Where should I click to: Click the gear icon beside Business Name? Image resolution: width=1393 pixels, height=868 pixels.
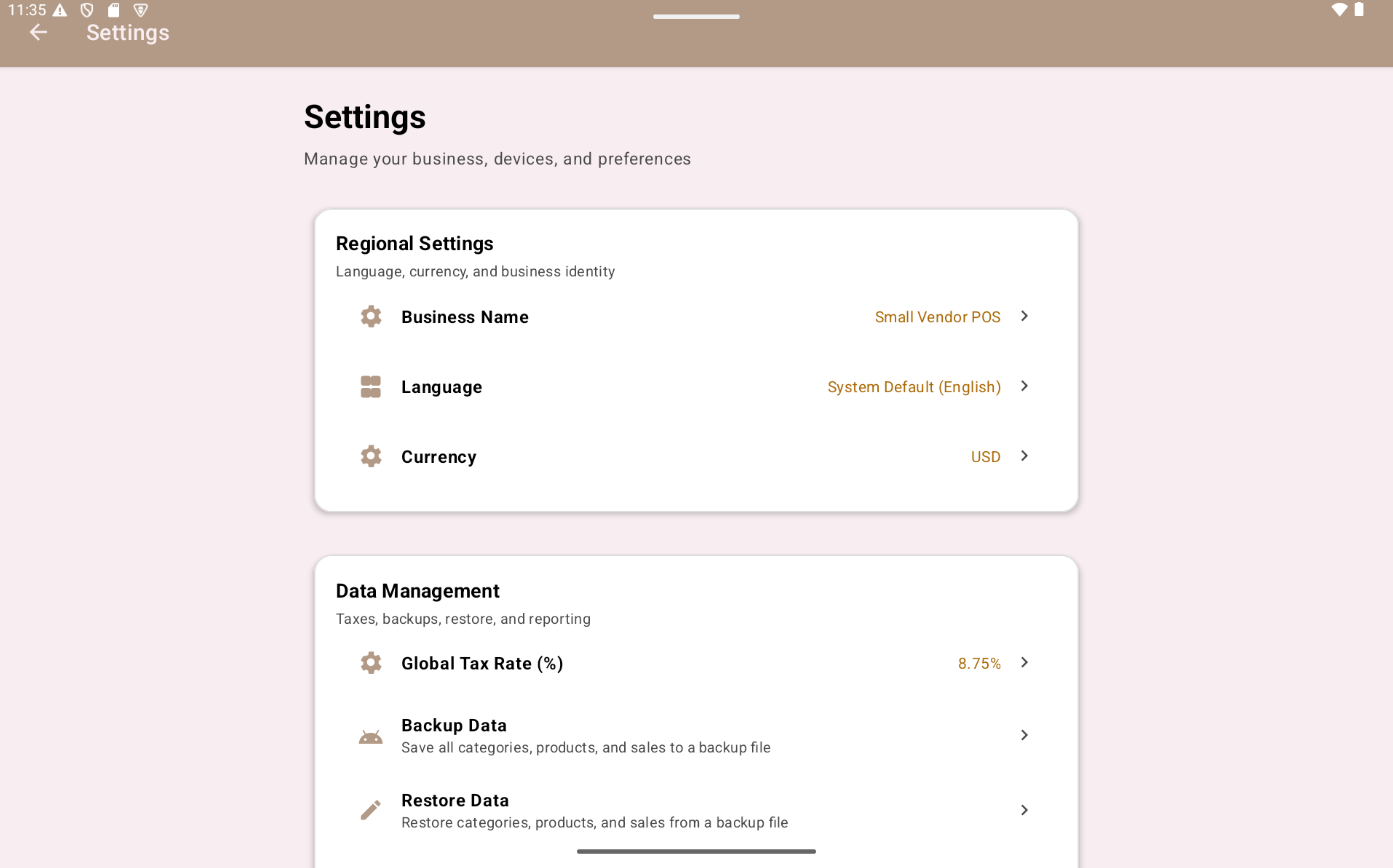point(371,316)
